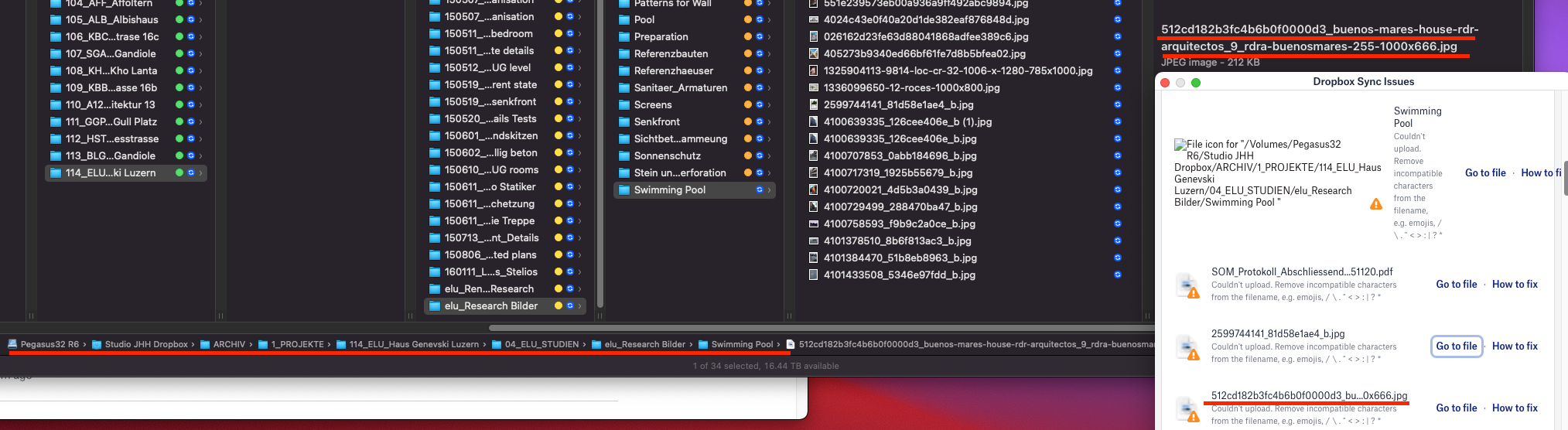Click warning file icon beside SOM_Protokoll issue

(1187, 285)
